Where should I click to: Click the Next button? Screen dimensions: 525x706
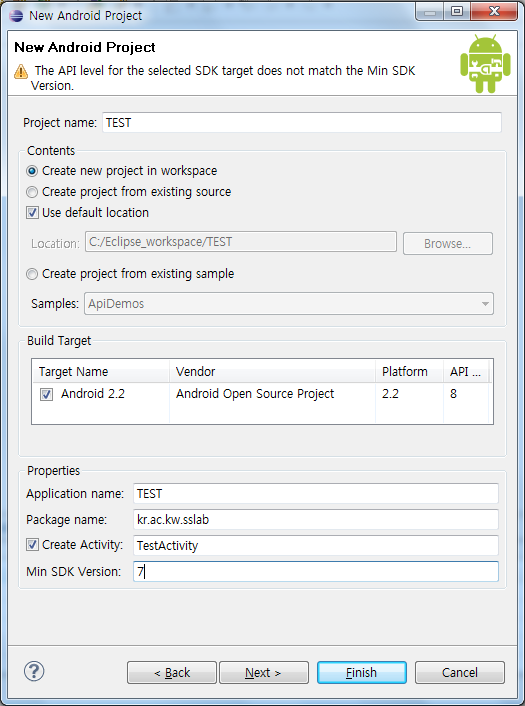263,672
